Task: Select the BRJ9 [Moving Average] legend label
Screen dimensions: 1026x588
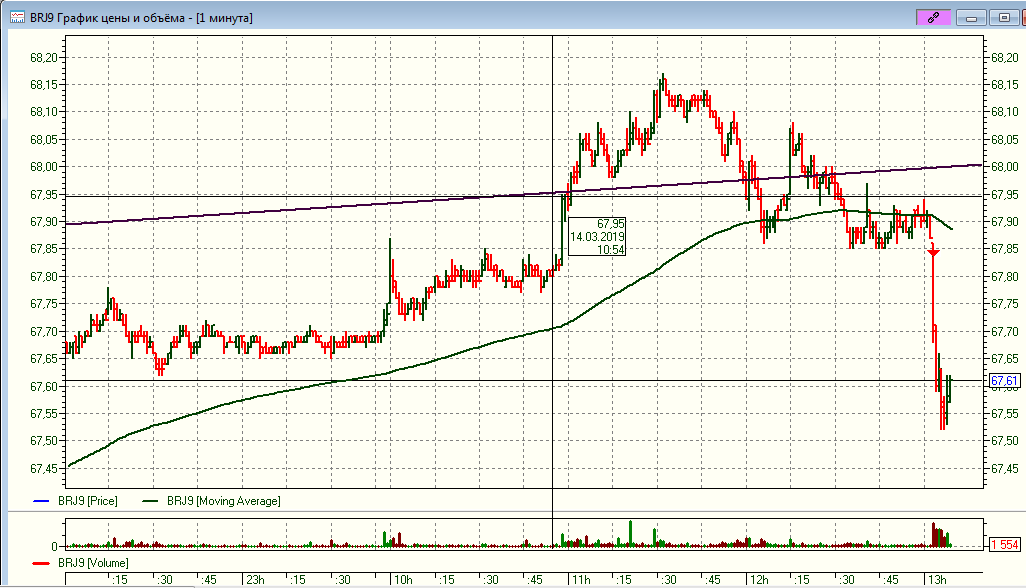Action: (x=224, y=500)
